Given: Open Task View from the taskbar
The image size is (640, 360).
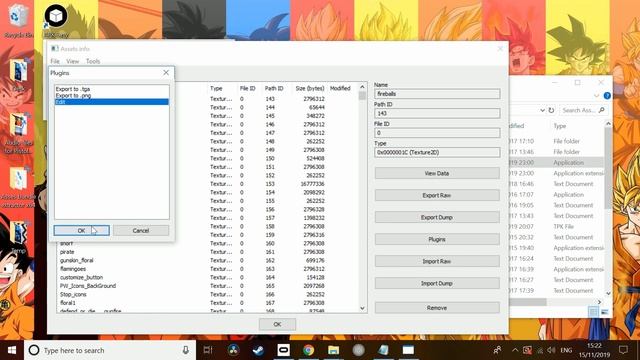Looking at the screenshot, I should 208,350.
